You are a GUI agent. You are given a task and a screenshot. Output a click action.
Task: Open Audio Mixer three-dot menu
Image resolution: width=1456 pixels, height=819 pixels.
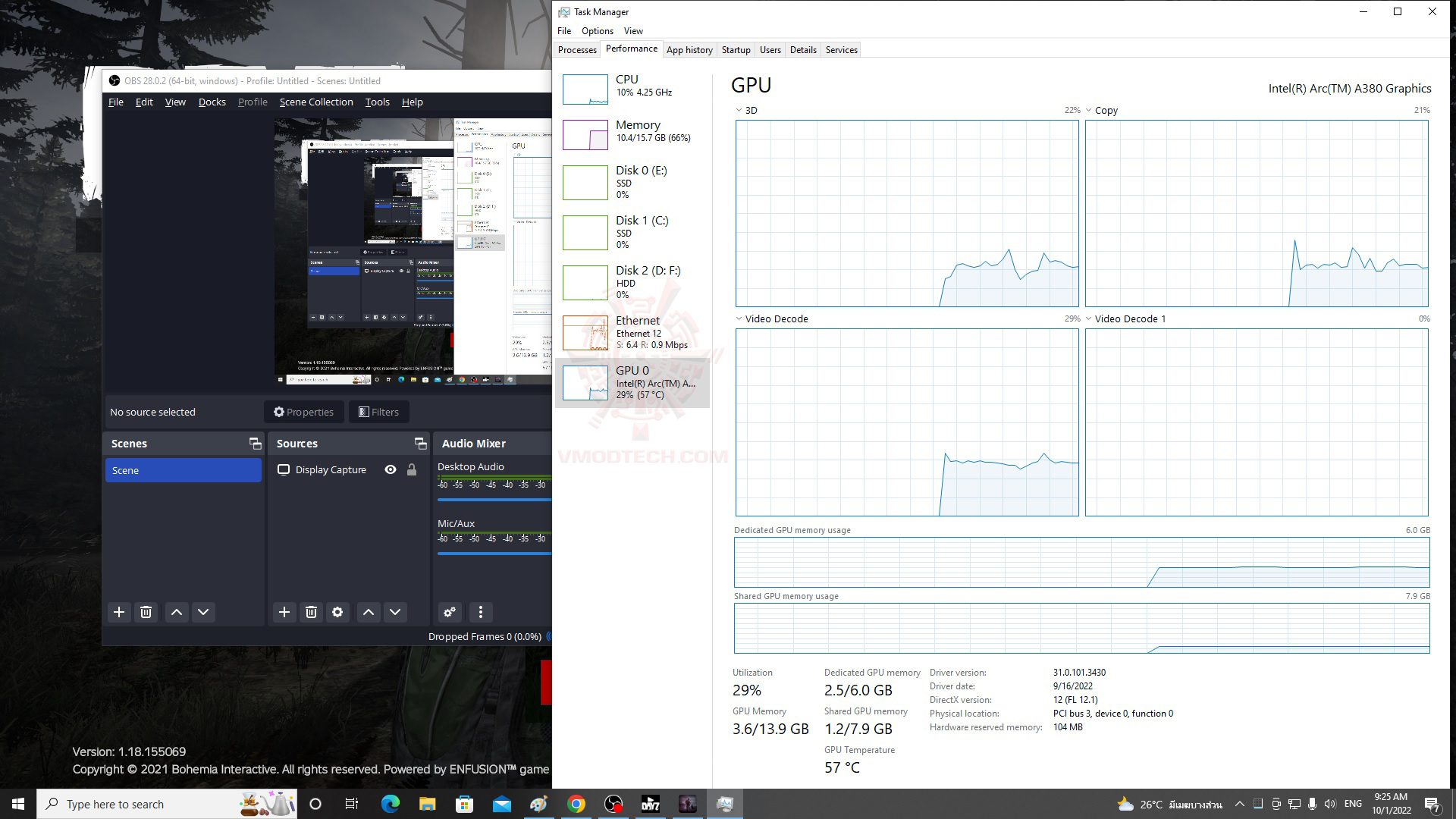[x=480, y=612]
